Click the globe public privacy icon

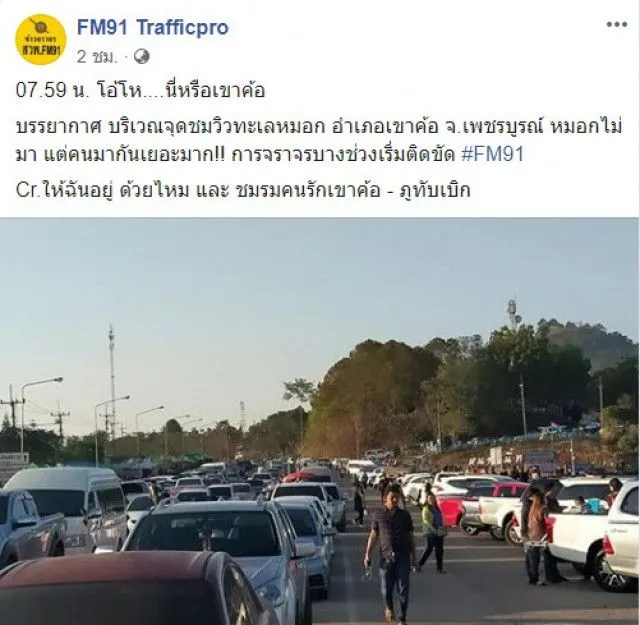[142, 57]
